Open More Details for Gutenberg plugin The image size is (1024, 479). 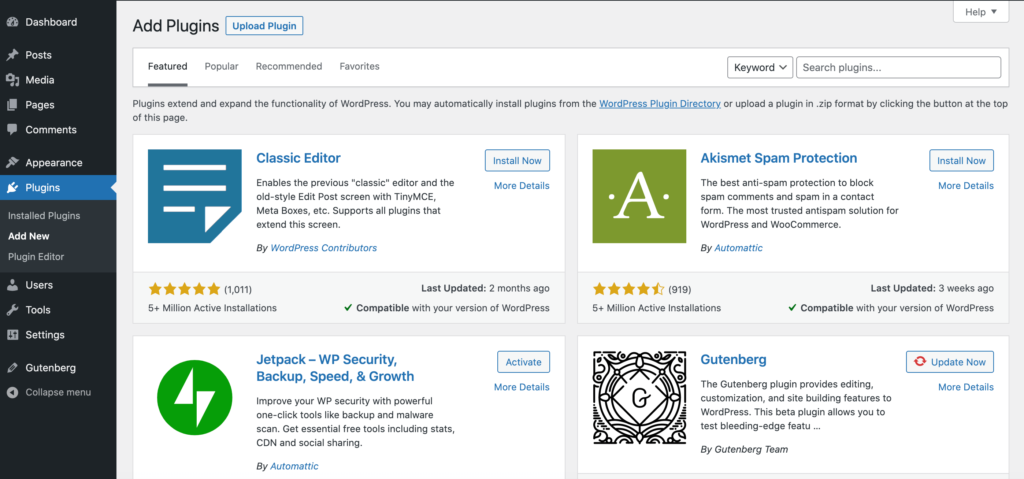tap(966, 387)
